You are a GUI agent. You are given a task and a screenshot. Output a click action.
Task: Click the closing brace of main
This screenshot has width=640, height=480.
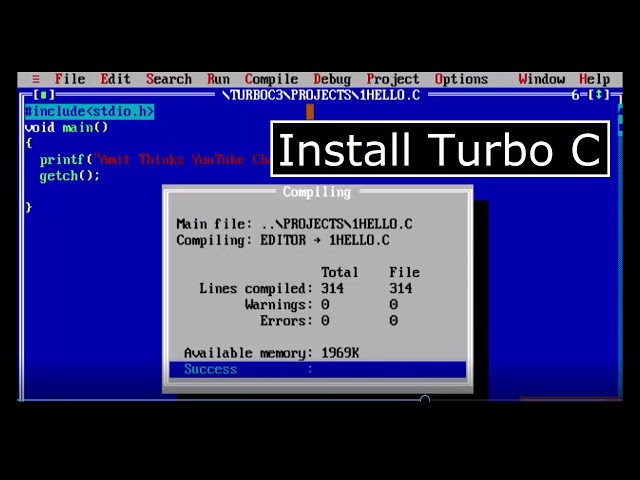(x=28, y=207)
